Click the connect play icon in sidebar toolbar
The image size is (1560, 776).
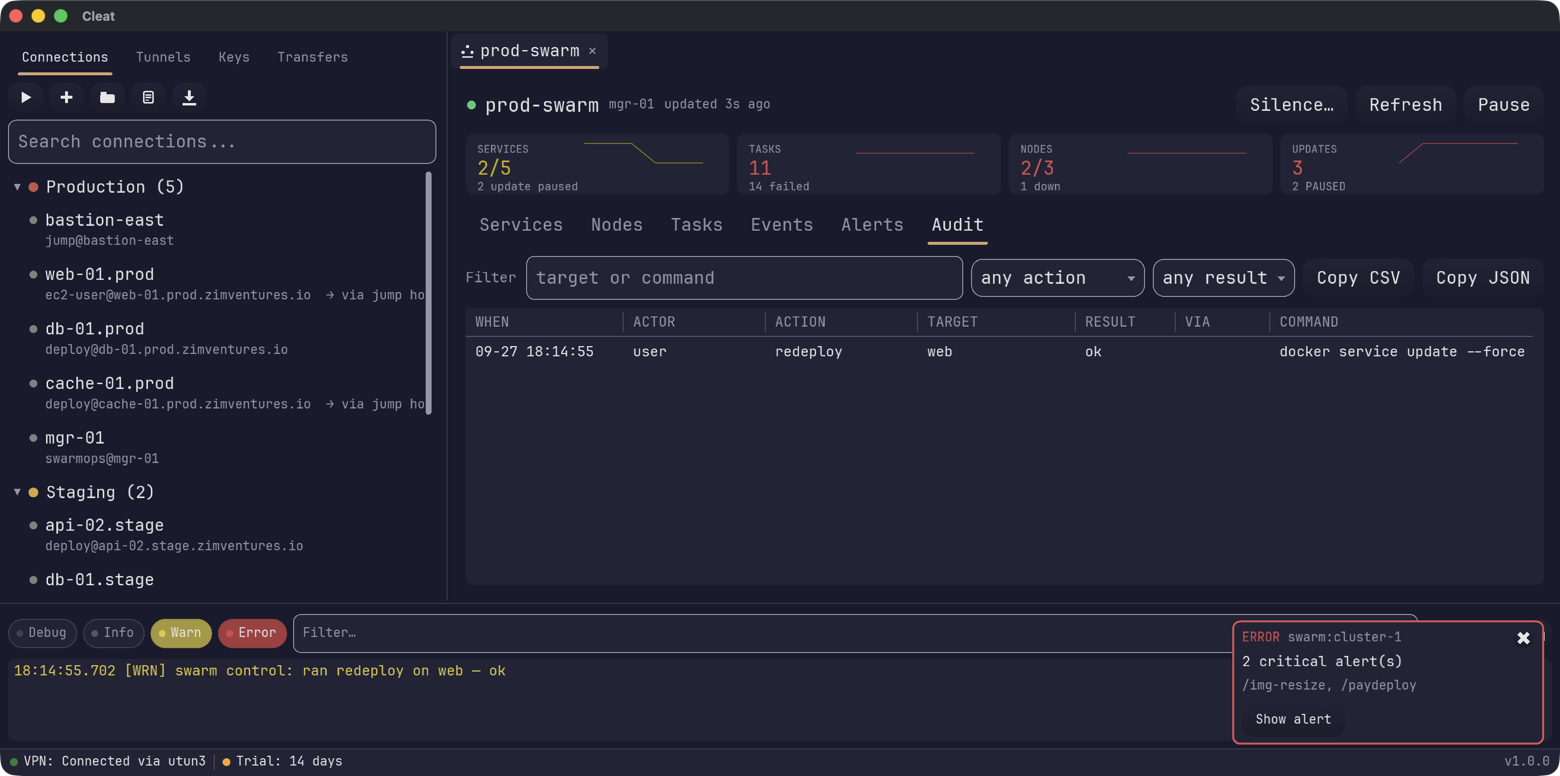tap(26, 97)
